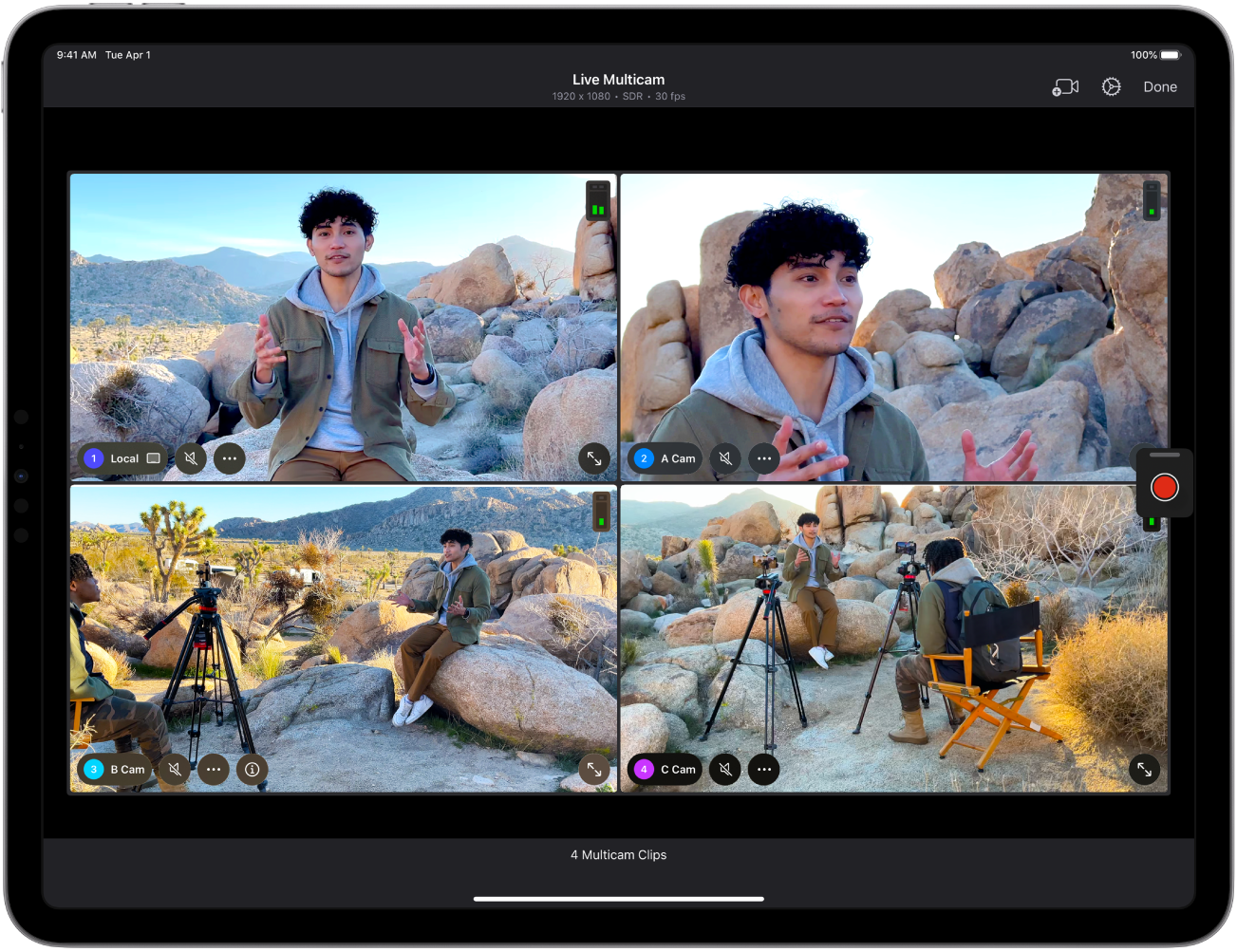The height and width of the screenshot is (952, 1237).
Task: Open more options for C Cam
Action: click(x=763, y=770)
